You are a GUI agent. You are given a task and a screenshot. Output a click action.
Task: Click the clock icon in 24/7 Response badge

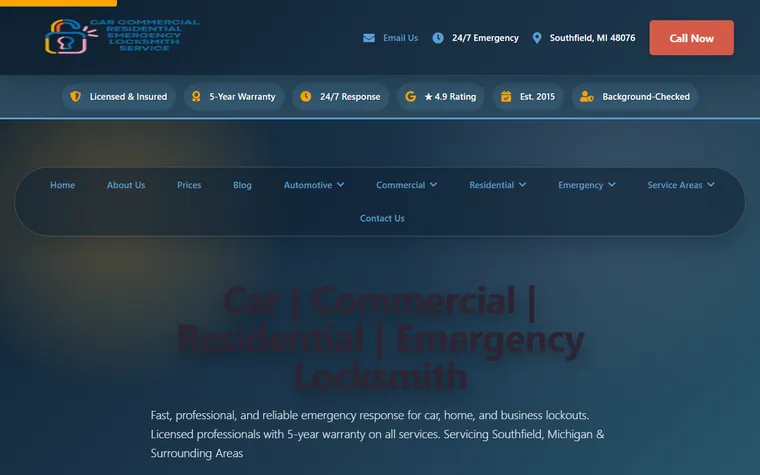click(x=306, y=96)
